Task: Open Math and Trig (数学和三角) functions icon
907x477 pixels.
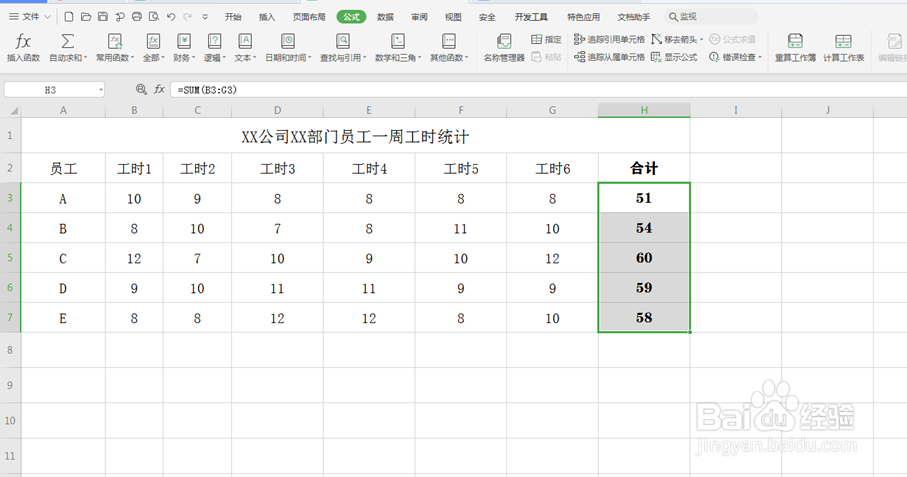Action: 397,41
